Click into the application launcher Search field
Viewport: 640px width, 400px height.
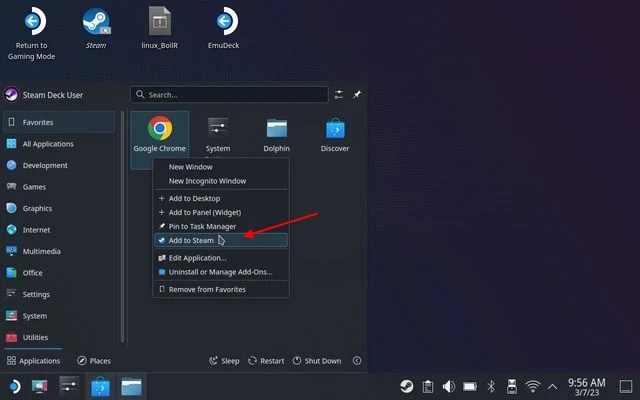pyautogui.click(x=229, y=95)
